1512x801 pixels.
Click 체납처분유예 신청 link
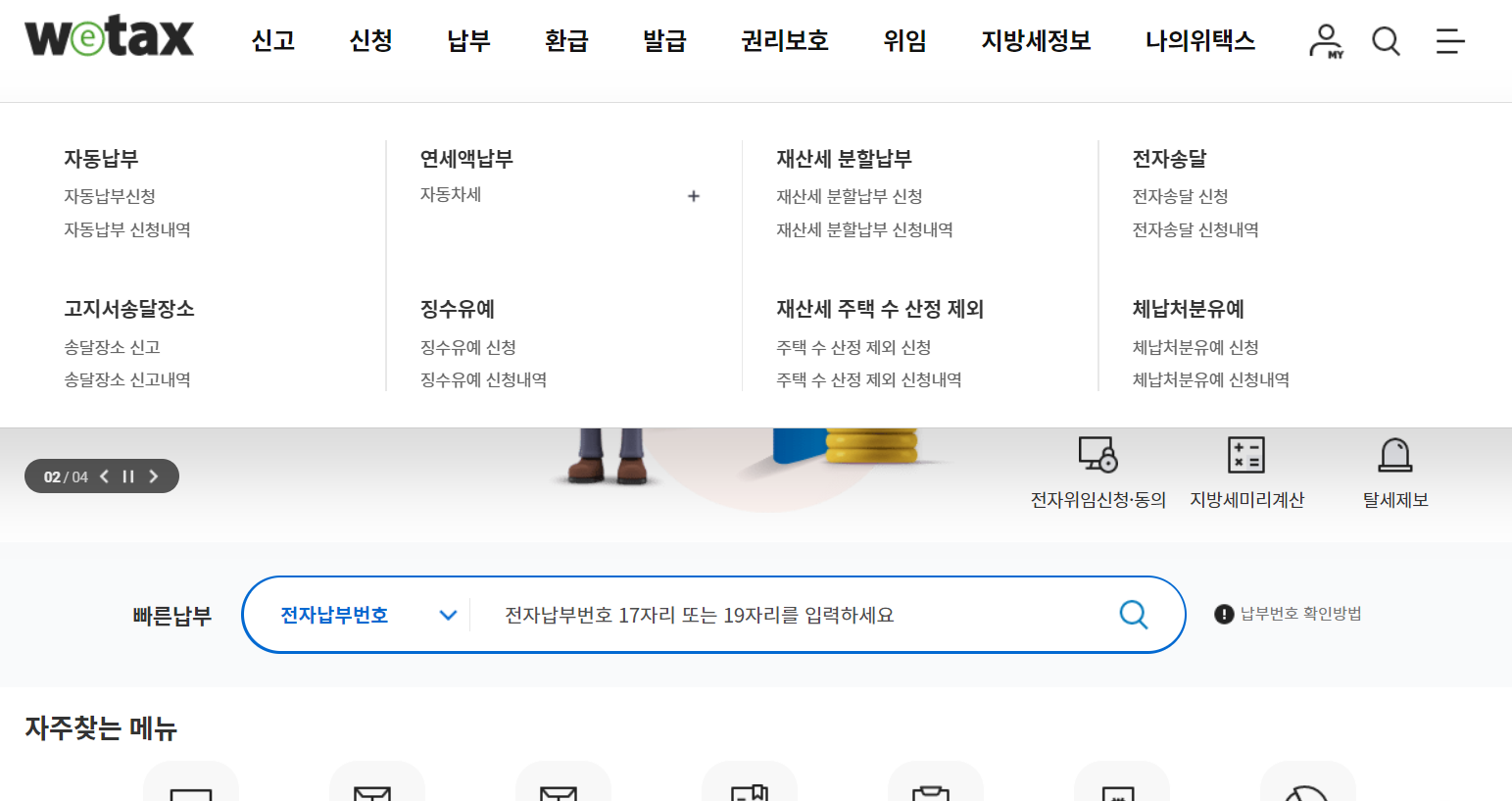point(1195,347)
